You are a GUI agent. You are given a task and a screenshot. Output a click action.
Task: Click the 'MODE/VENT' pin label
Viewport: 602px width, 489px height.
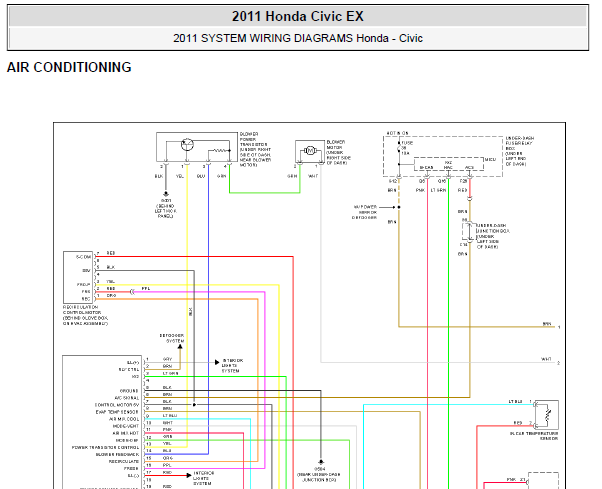(126, 426)
